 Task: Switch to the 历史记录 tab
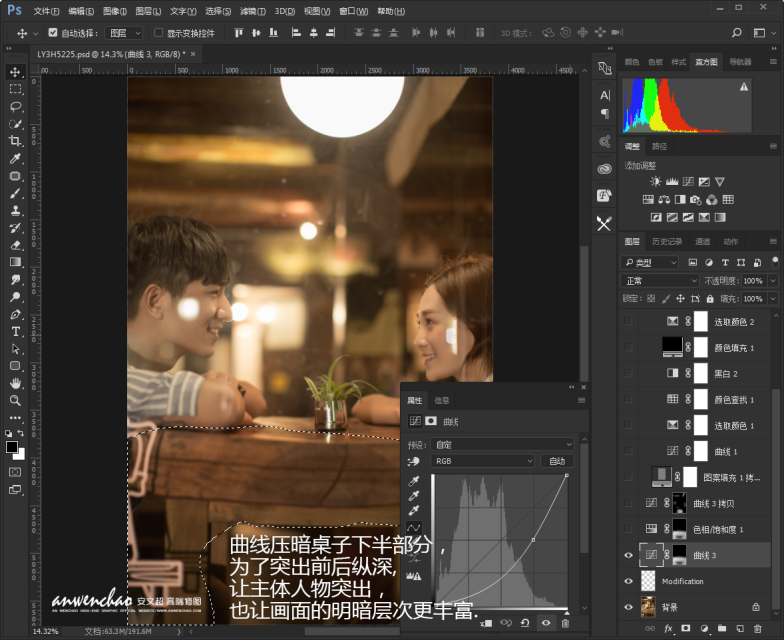click(667, 242)
